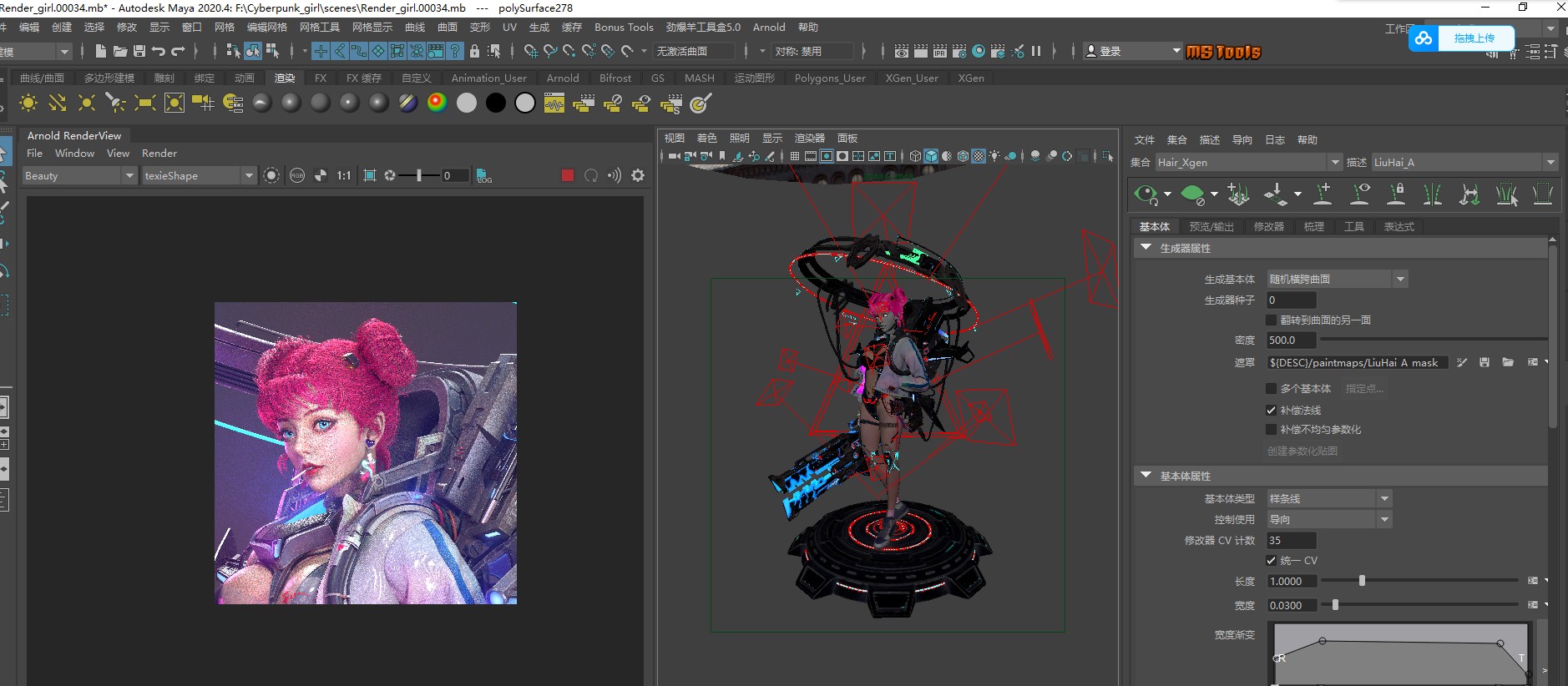Uncheck '统一 CV' checkbox
Screen dimensions: 1568x686
point(1271,560)
